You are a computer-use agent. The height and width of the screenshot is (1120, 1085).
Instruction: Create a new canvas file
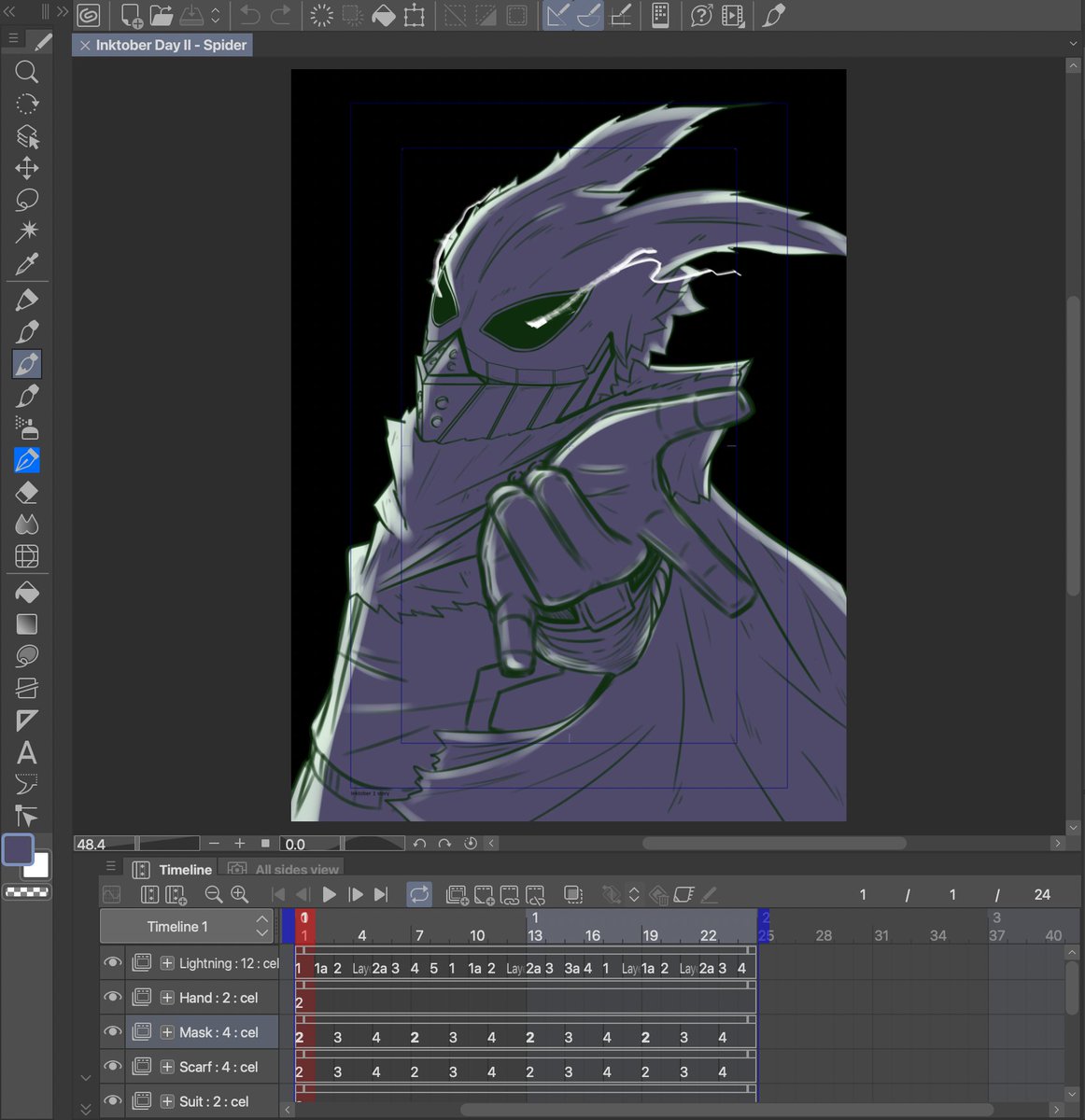click(132, 15)
